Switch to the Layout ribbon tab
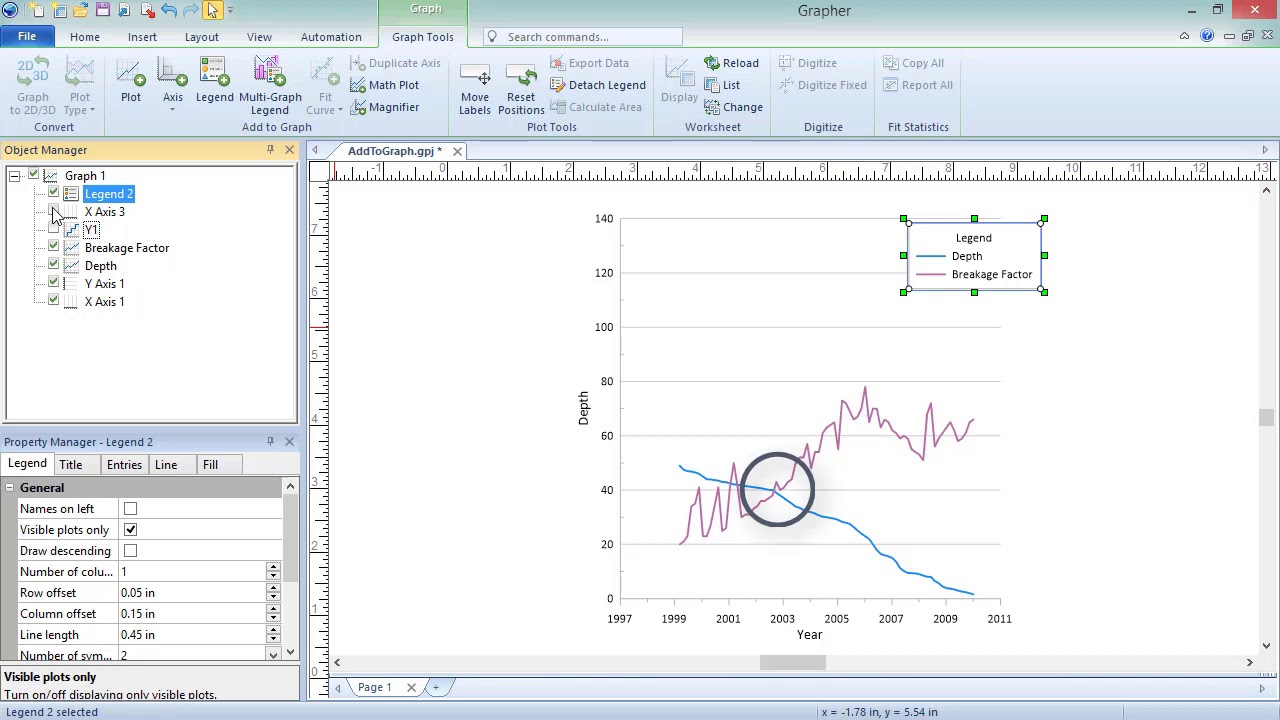Image resolution: width=1280 pixels, height=720 pixels. (x=201, y=37)
